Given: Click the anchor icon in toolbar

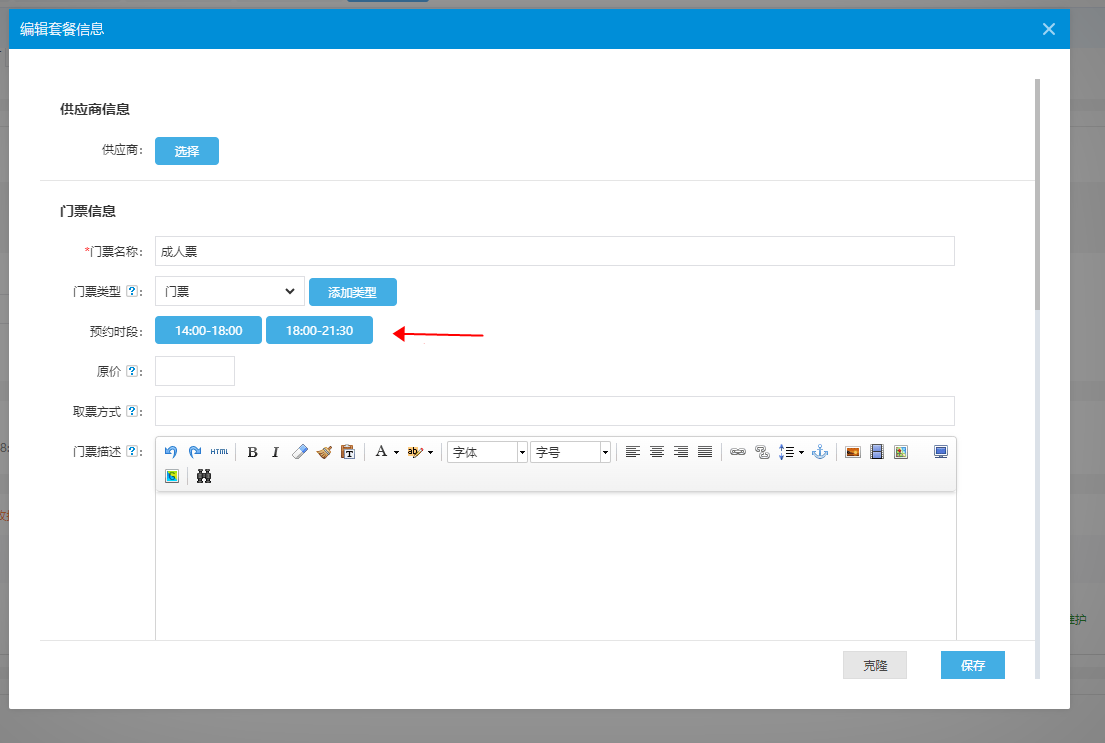Looking at the screenshot, I should 820,452.
